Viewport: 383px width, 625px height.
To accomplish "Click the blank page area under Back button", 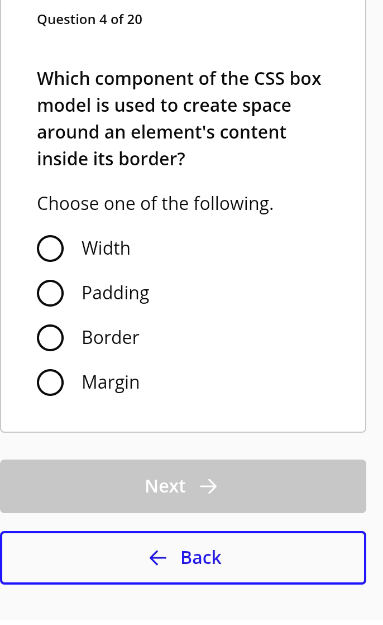I will pyautogui.click(x=183, y=604).
